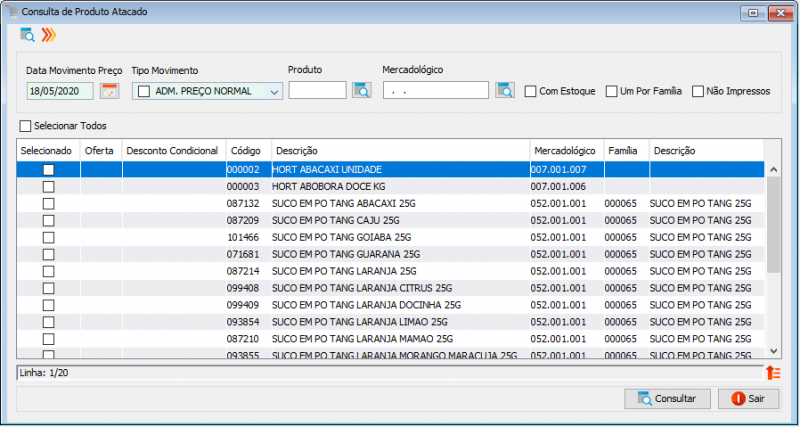Select description SUCO EM PO TANG LARANJA 25G
The width and height of the screenshot is (800, 427).
344,271
